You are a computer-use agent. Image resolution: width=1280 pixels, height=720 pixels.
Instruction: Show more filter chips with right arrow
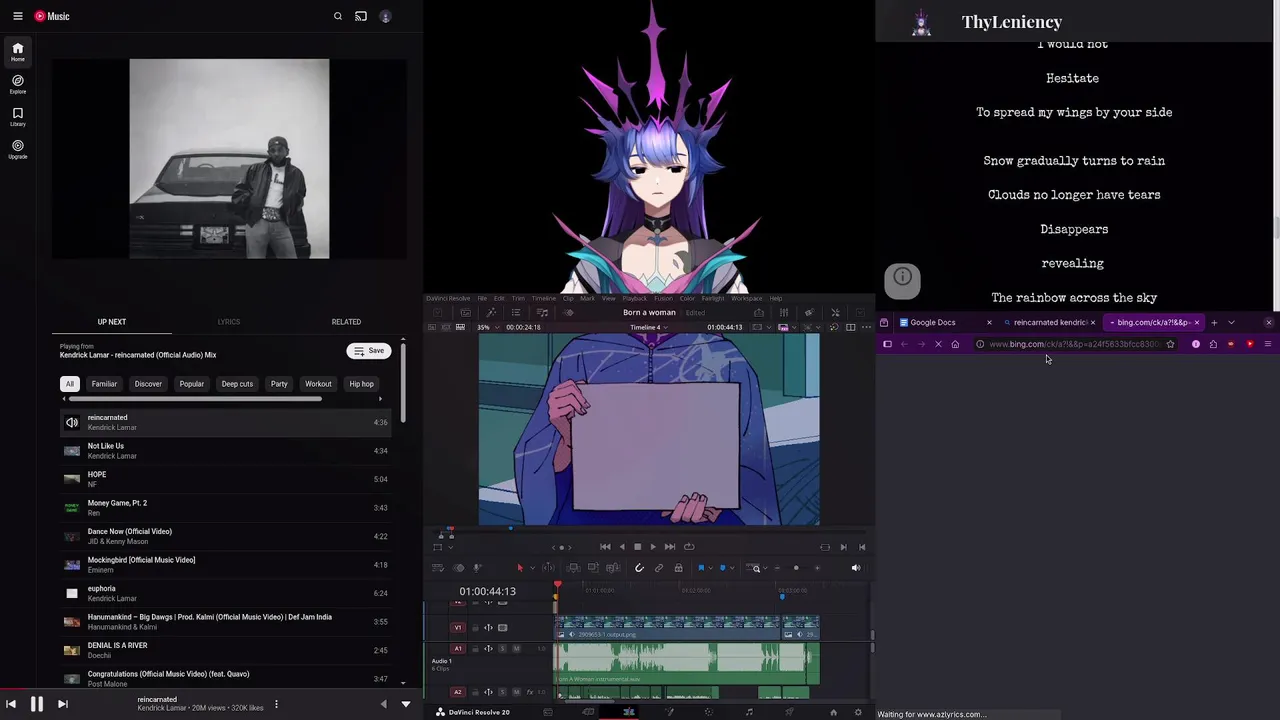(x=380, y=399)
